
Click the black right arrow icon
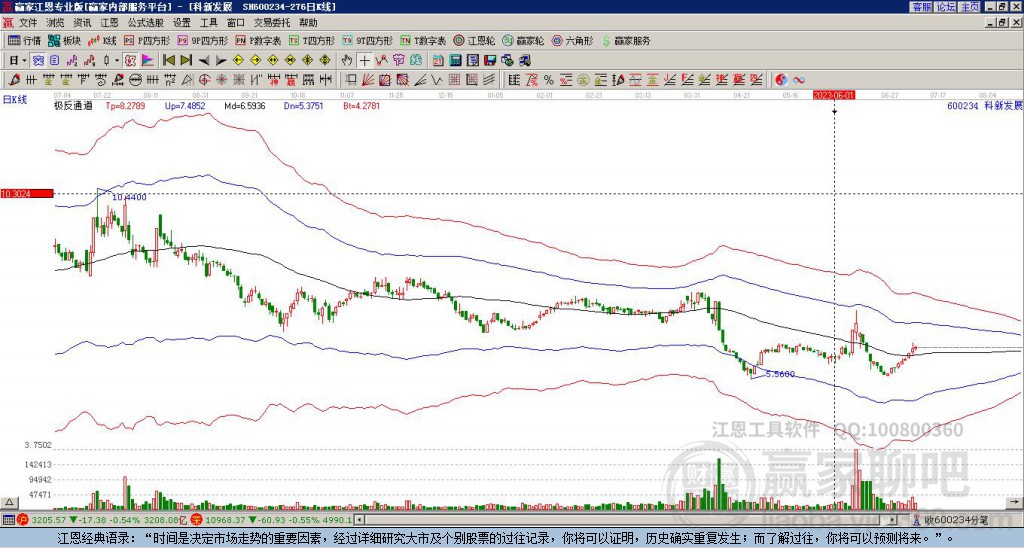[x=221, y=61]
